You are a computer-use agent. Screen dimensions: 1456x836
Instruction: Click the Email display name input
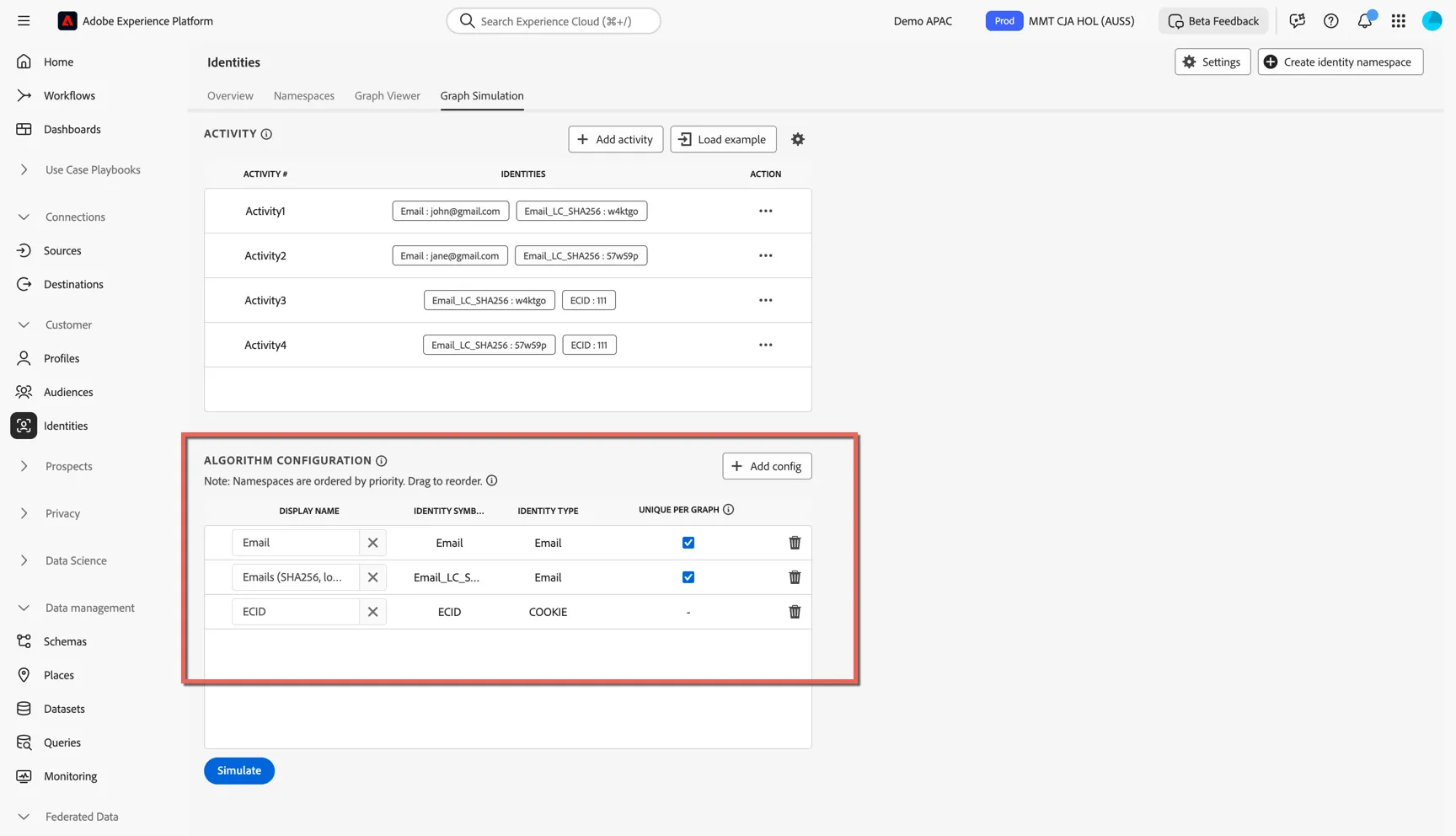click(x=296, y=543)
